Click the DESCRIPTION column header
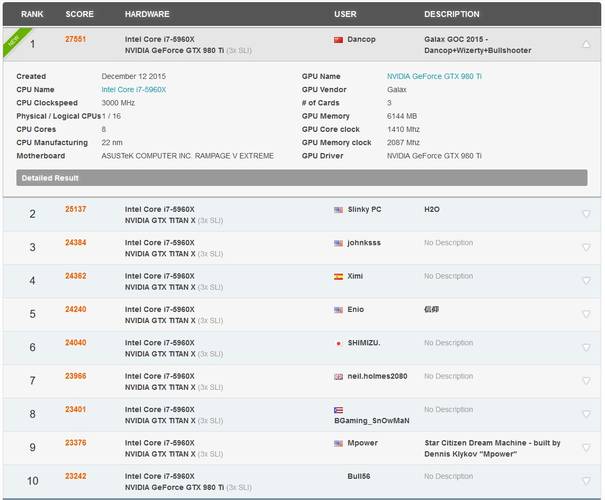The width and height of the screenshot is (605, 500). [x=452, y=14]
